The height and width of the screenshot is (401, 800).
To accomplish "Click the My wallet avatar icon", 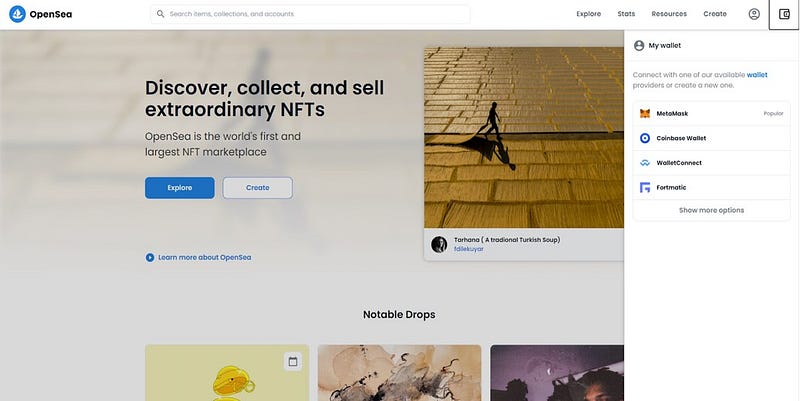I will point(639,45).
